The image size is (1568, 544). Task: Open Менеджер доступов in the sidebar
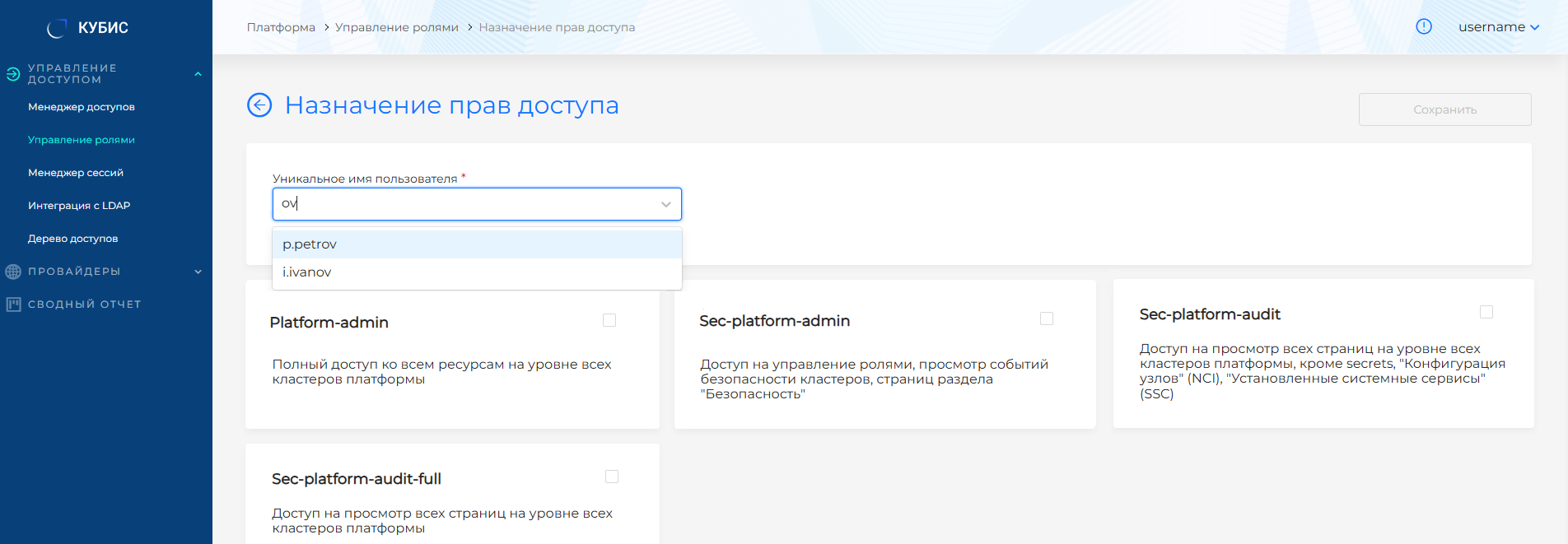tap(82, 107)
